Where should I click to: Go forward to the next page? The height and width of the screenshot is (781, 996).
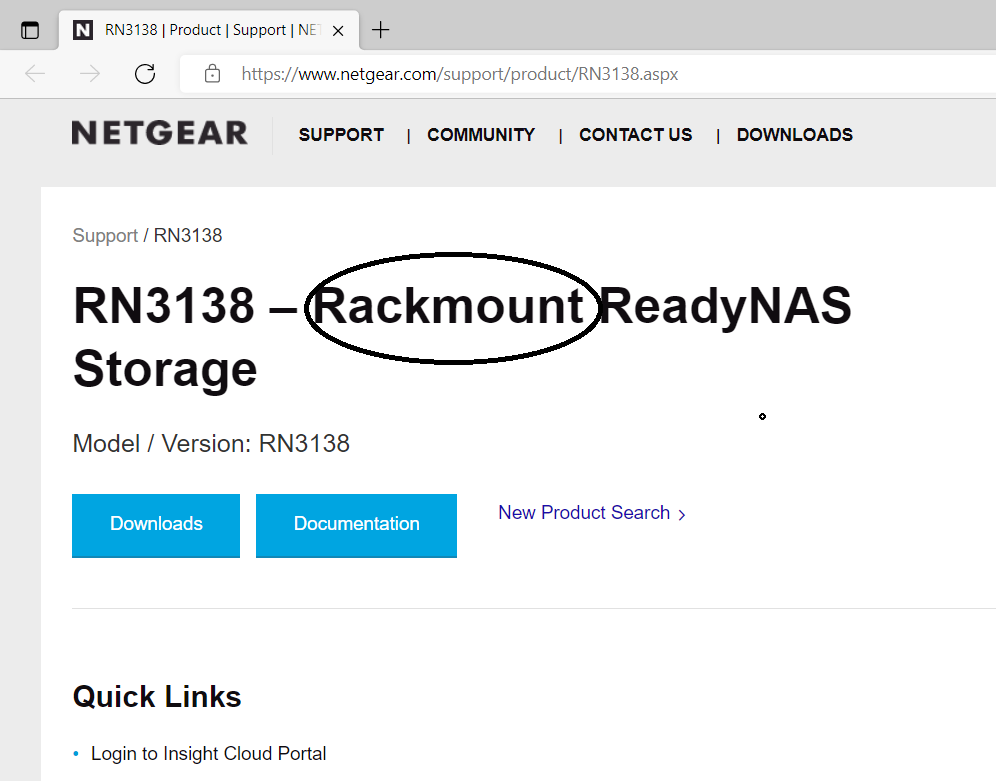pos(90,74)
